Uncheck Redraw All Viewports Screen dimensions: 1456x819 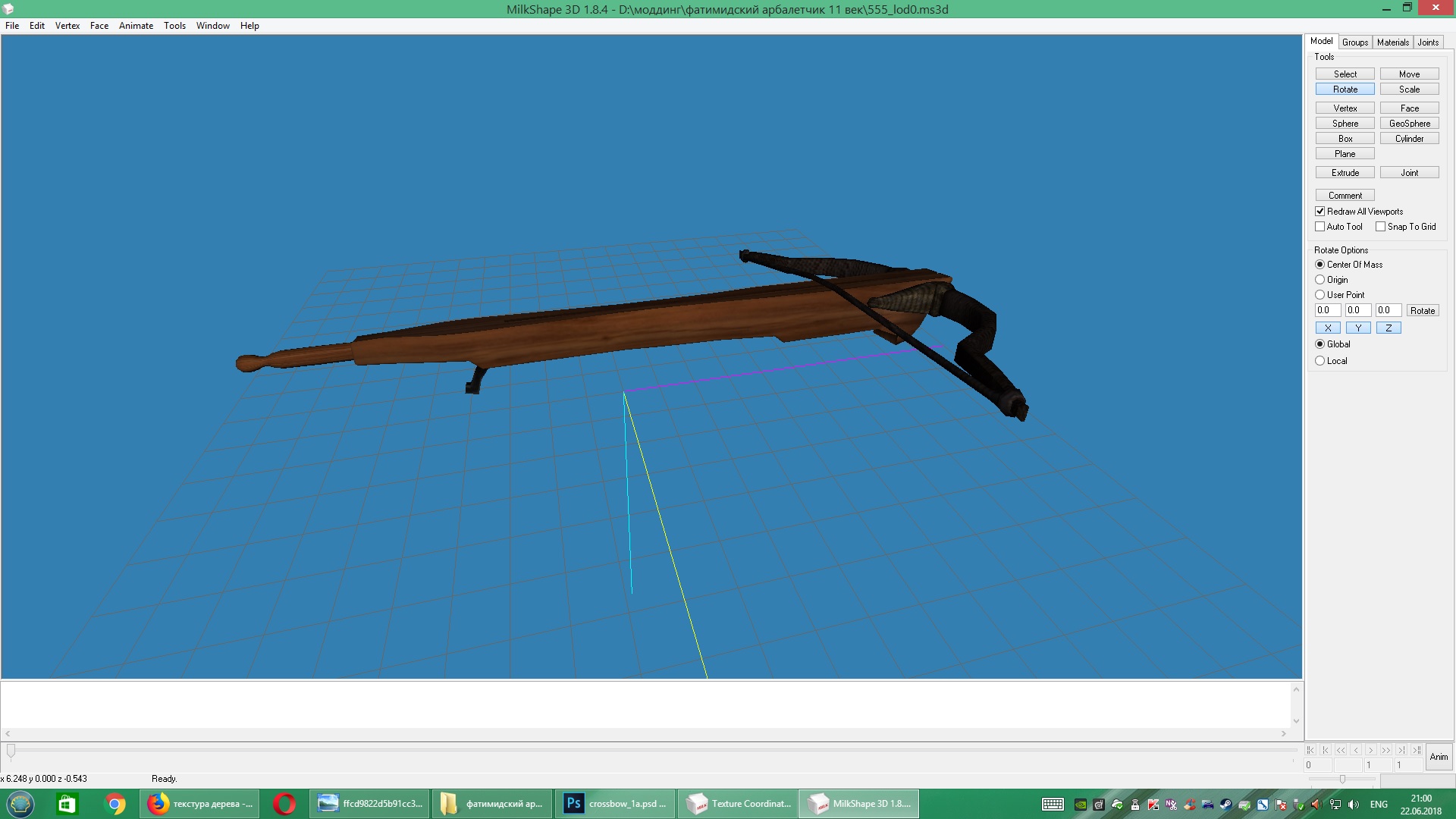1320,212
